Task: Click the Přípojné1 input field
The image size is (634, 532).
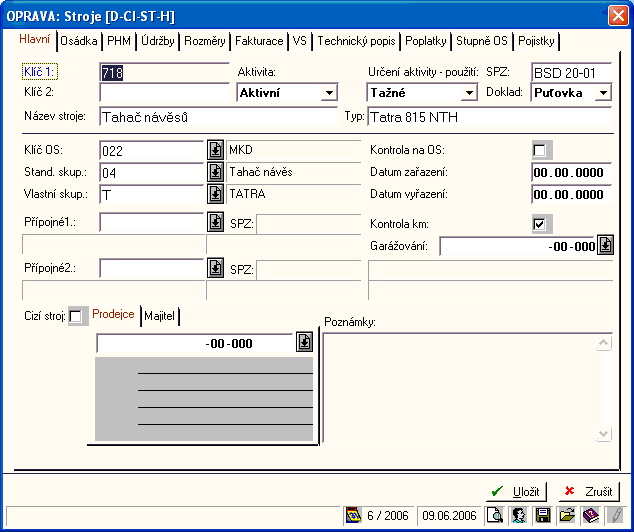Action: pyautogui.click(x=152, y=223)
